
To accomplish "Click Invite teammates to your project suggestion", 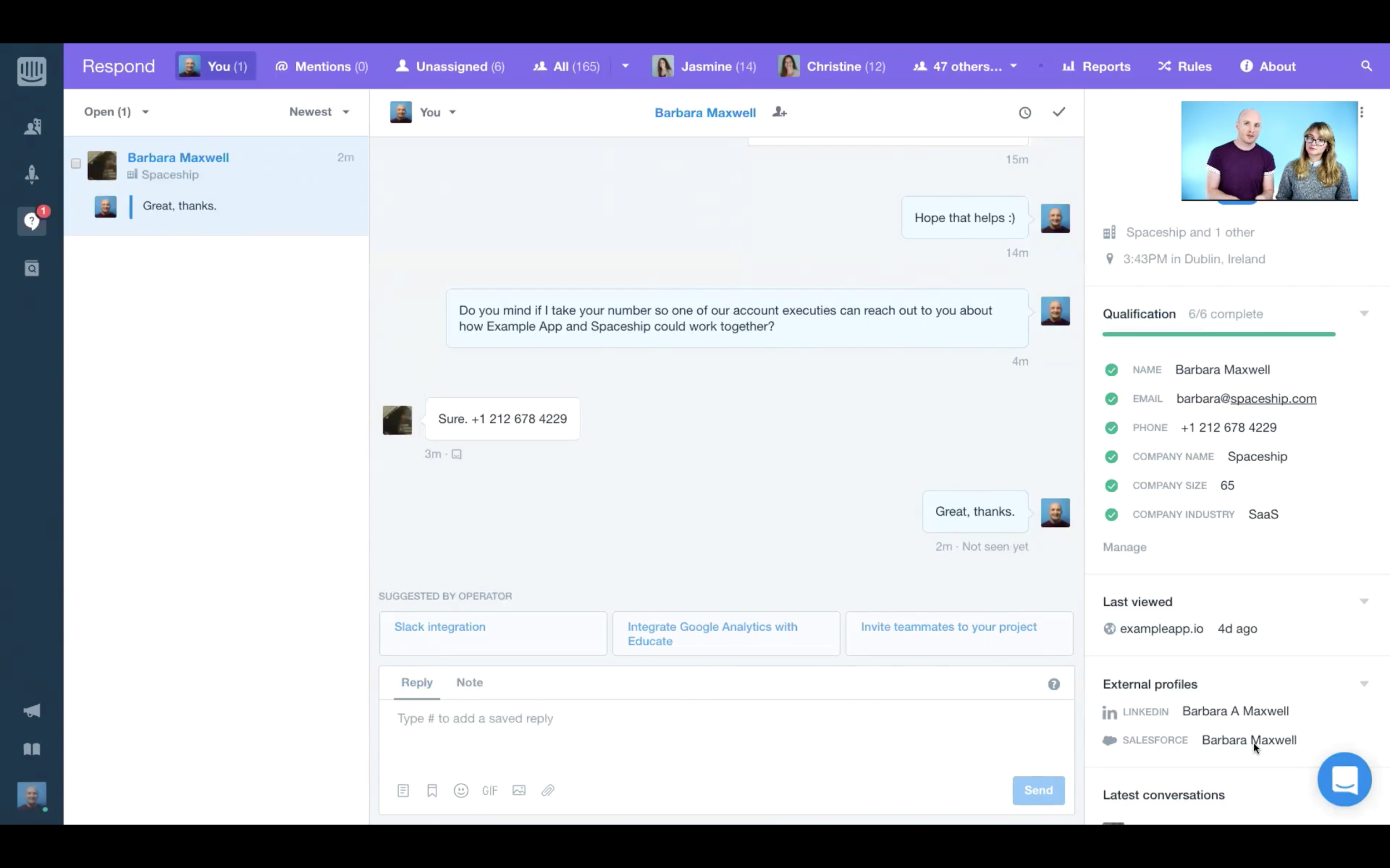I will (x=959, y=633).
